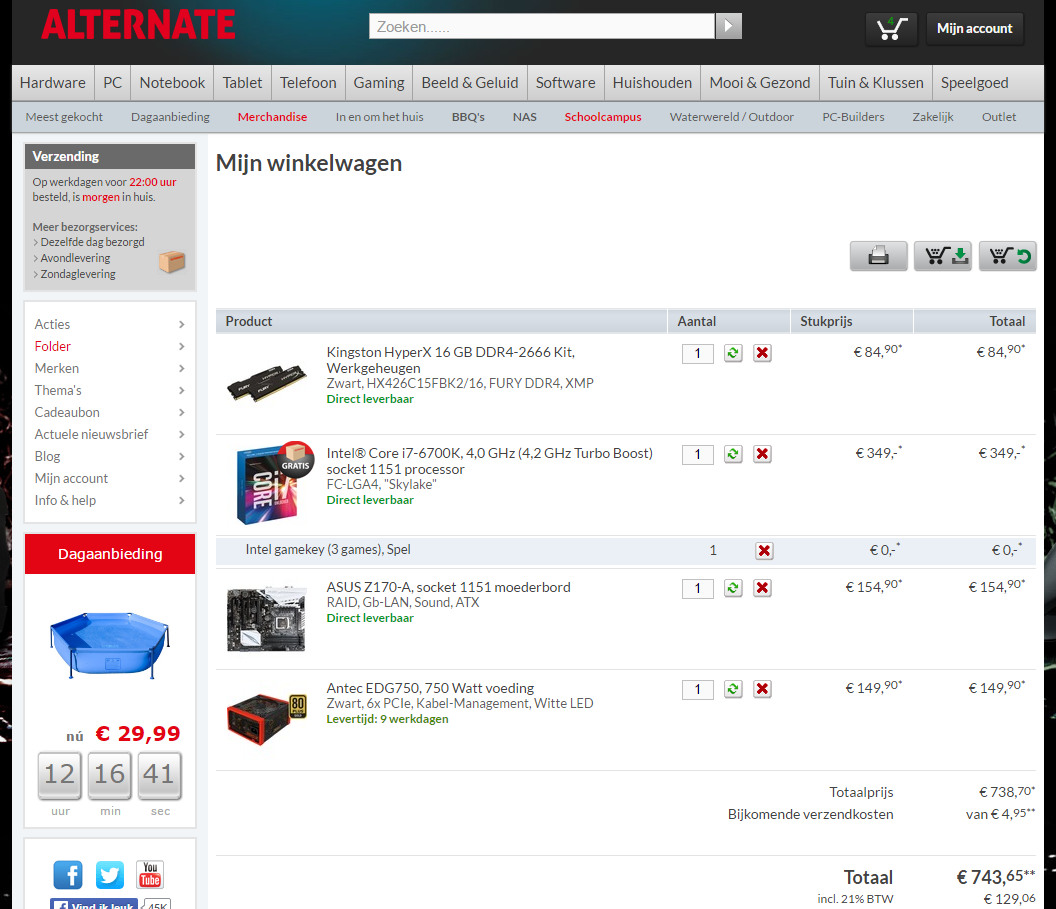1056x909 pixels.
Task: Restore cart using the cart reload icon
Action: click(x=1008, y=256)
